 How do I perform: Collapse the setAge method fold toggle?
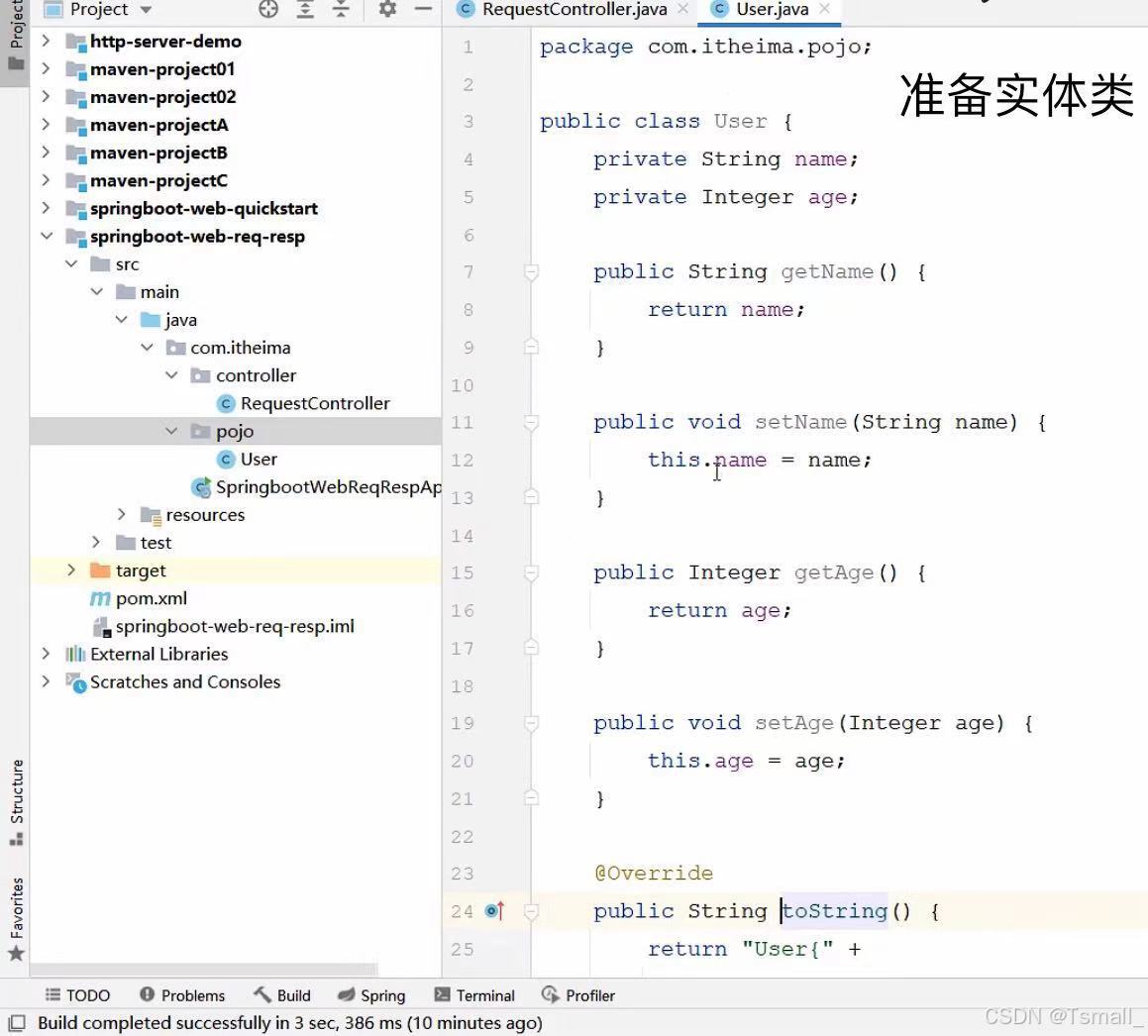531,723
